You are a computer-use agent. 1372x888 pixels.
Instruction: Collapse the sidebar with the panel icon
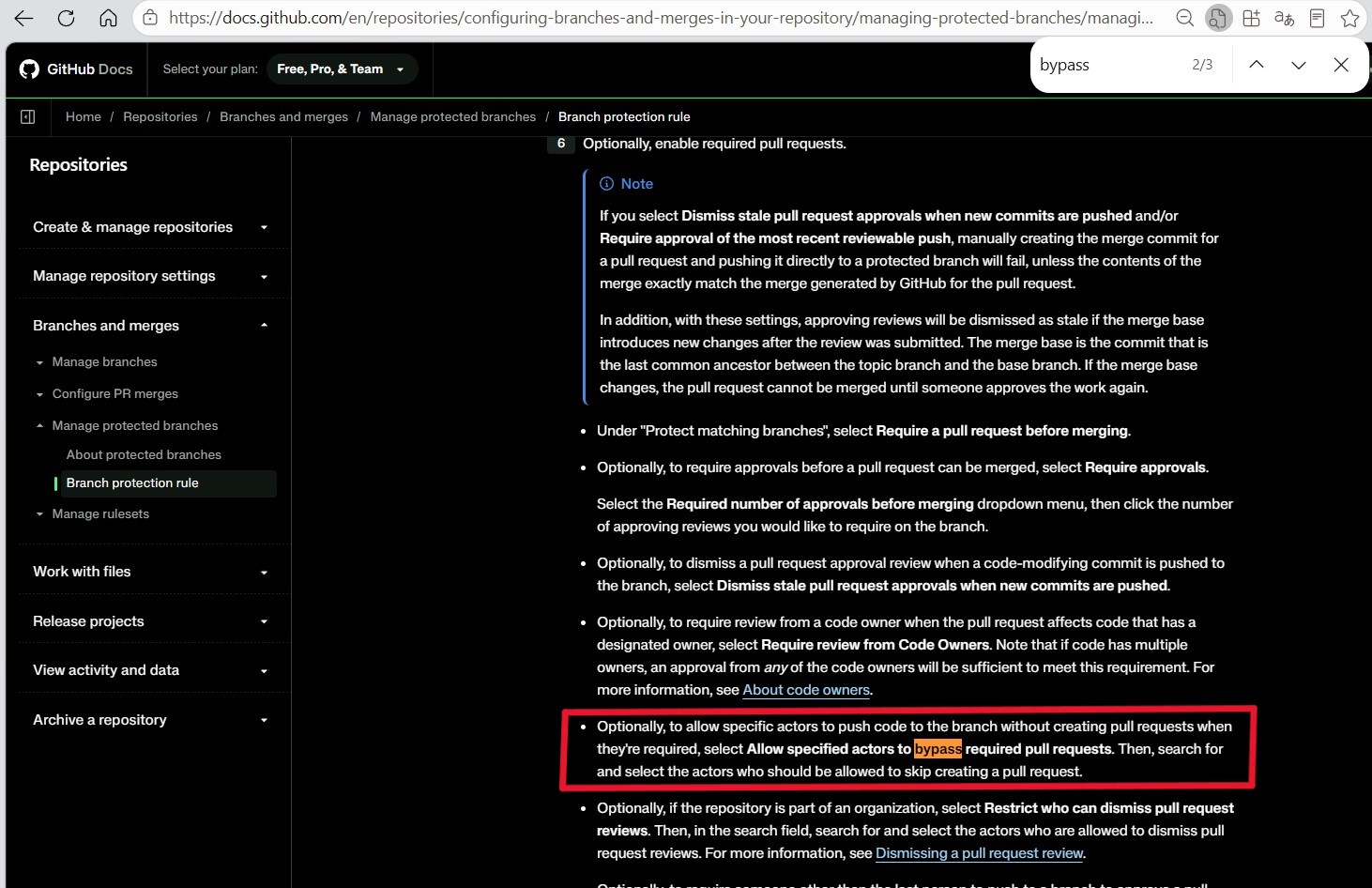pos(28,116)
